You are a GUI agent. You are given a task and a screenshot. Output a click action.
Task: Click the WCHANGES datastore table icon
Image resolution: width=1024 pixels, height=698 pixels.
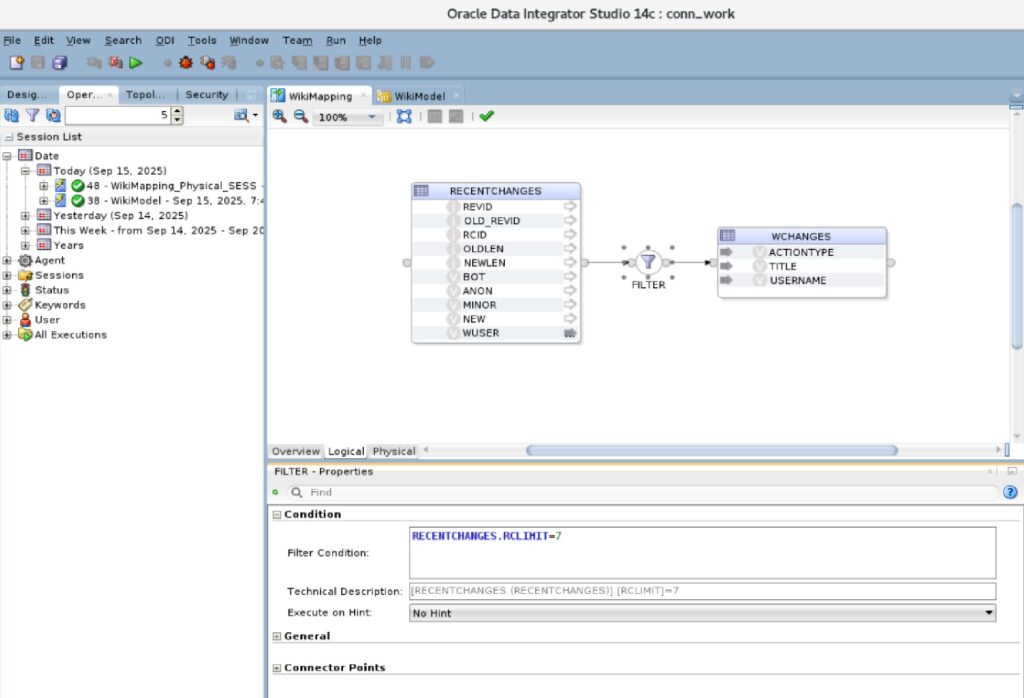728,236
